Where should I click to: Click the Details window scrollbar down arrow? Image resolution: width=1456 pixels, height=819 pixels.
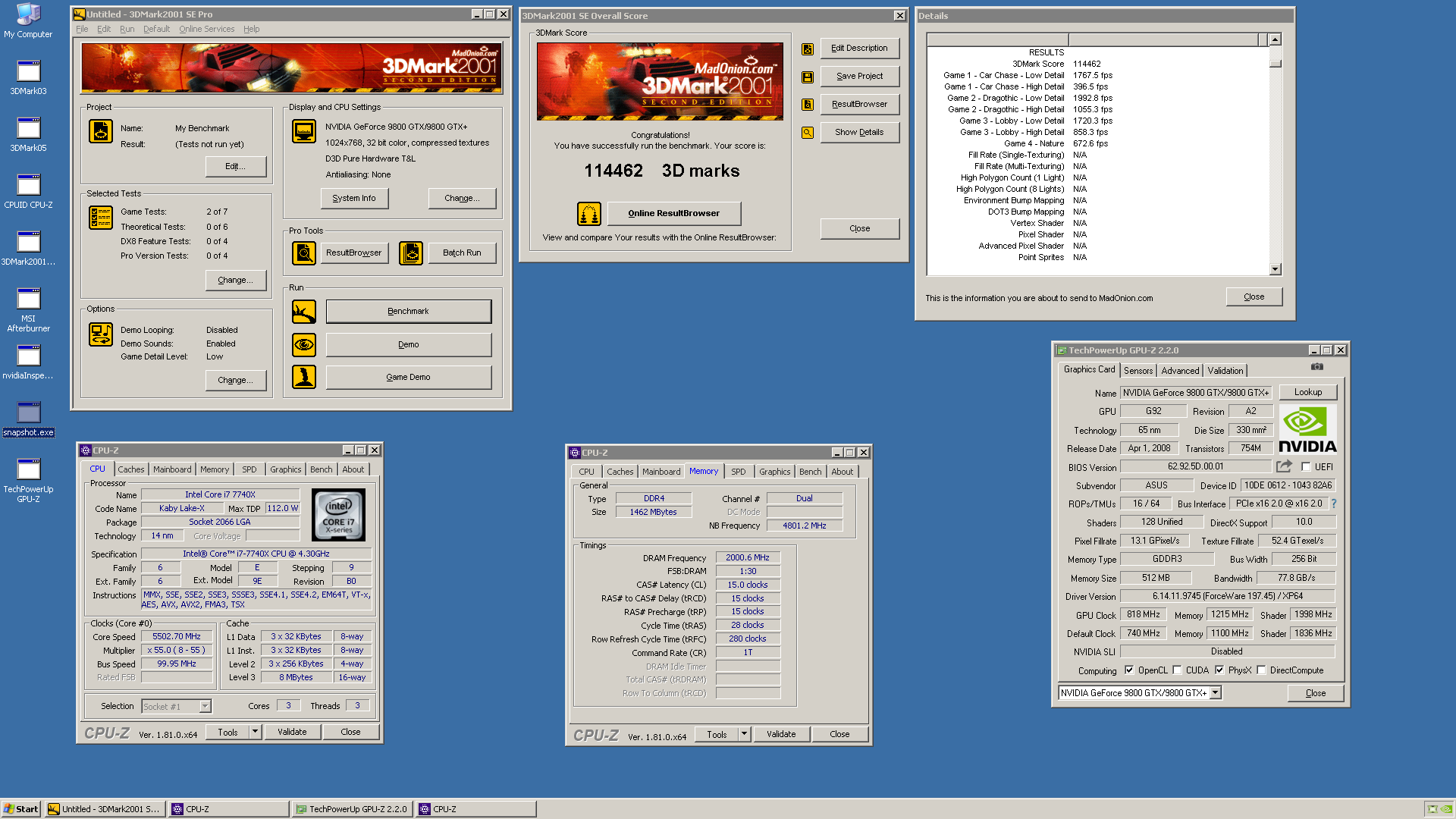1275,269
